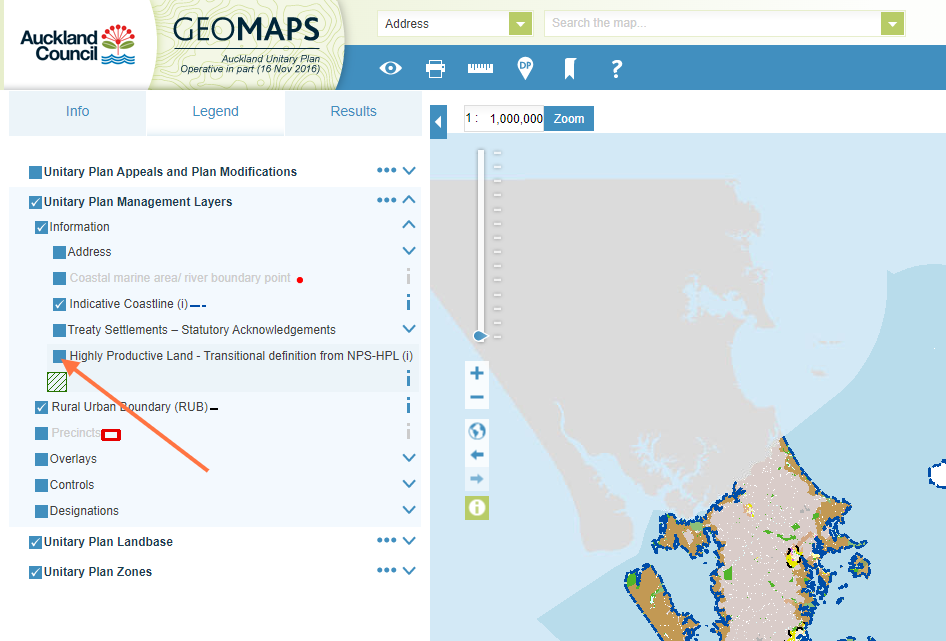
Task: Open help question mark icon
Action: click(616, 69)
